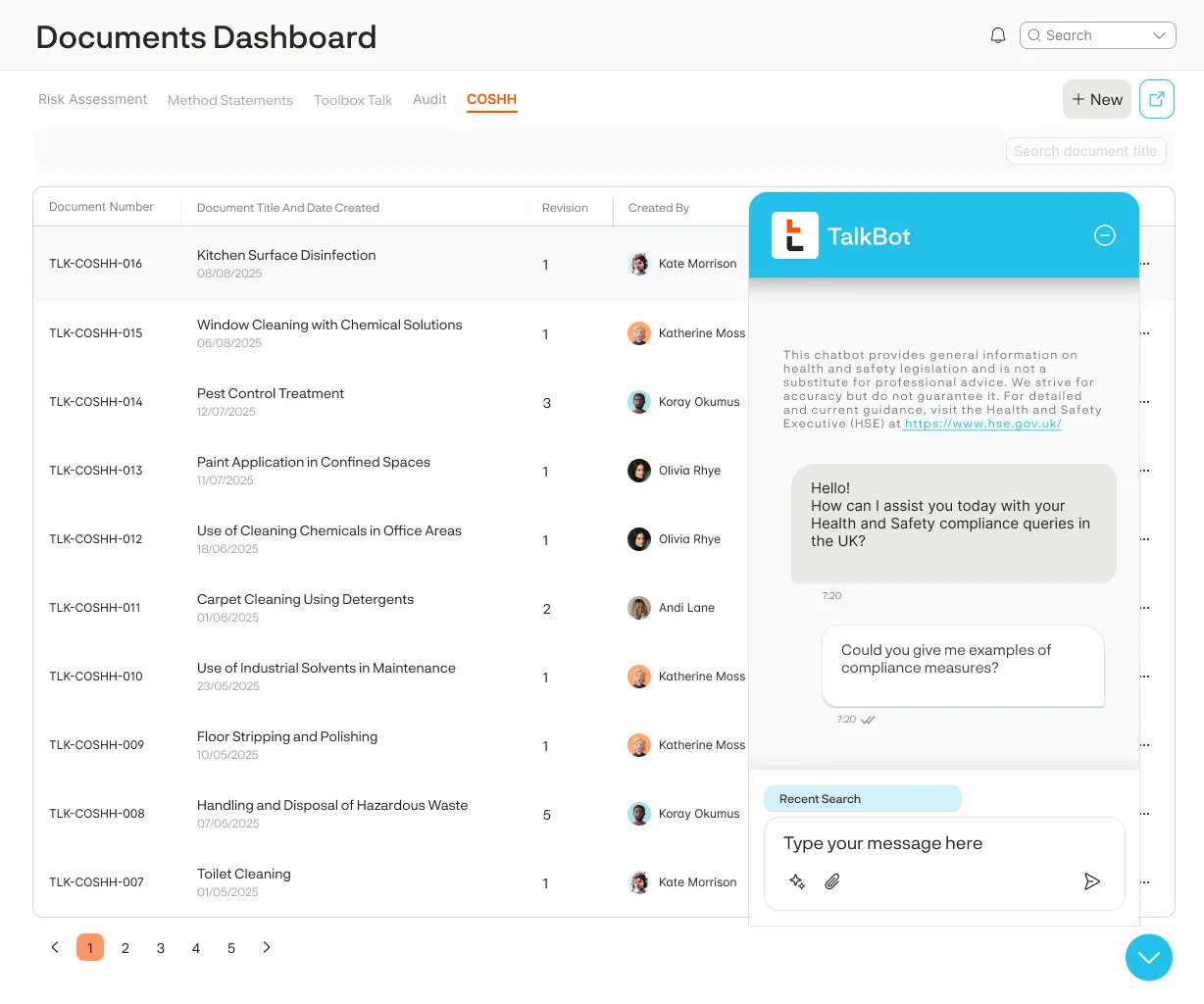The height and width of the screenshot is (1004, 1204).
Task: Open the HSE website link in chat
Action: pos(982,424)
